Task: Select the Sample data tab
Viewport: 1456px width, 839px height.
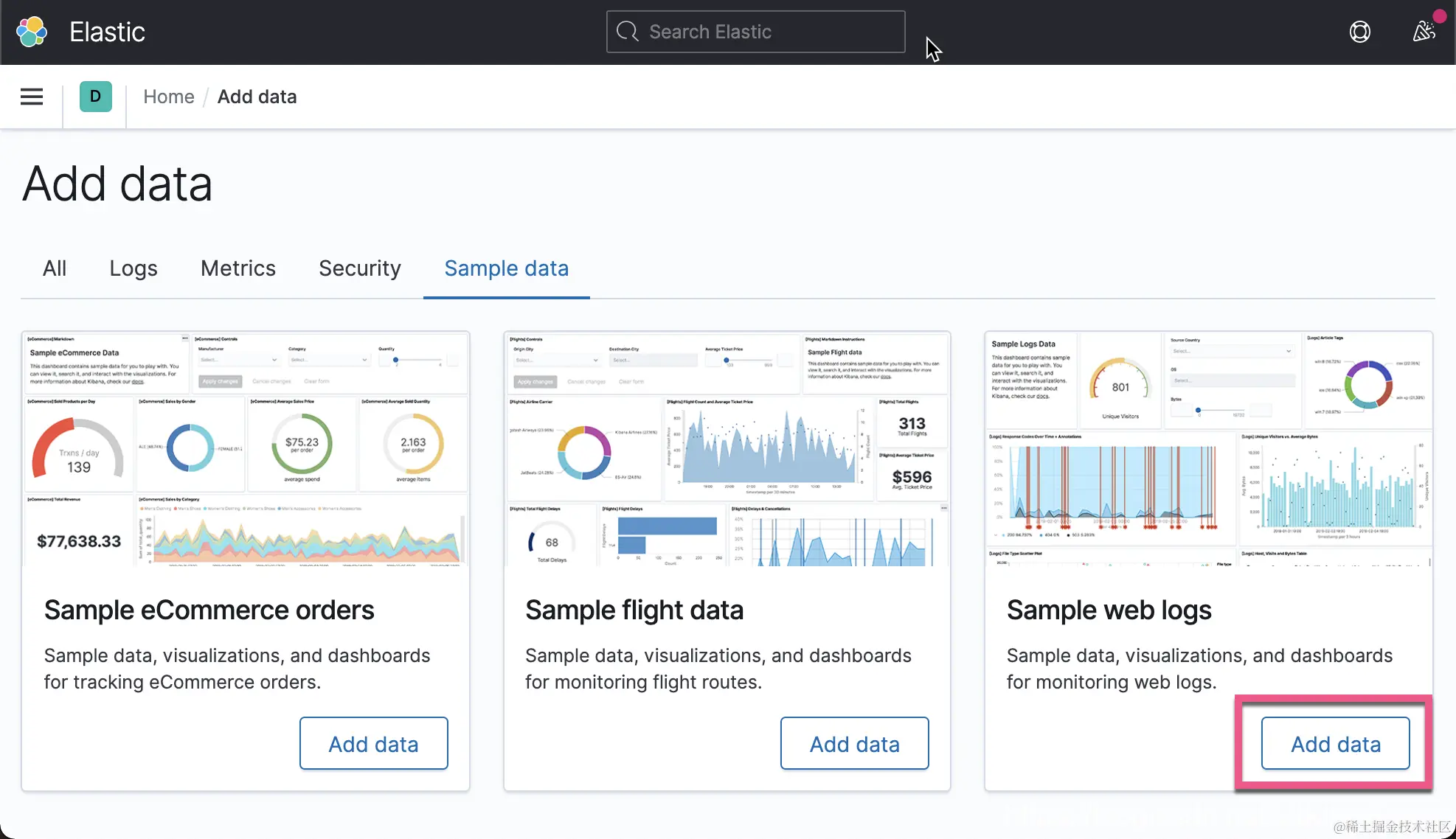Action: click(x=506, y=268)
